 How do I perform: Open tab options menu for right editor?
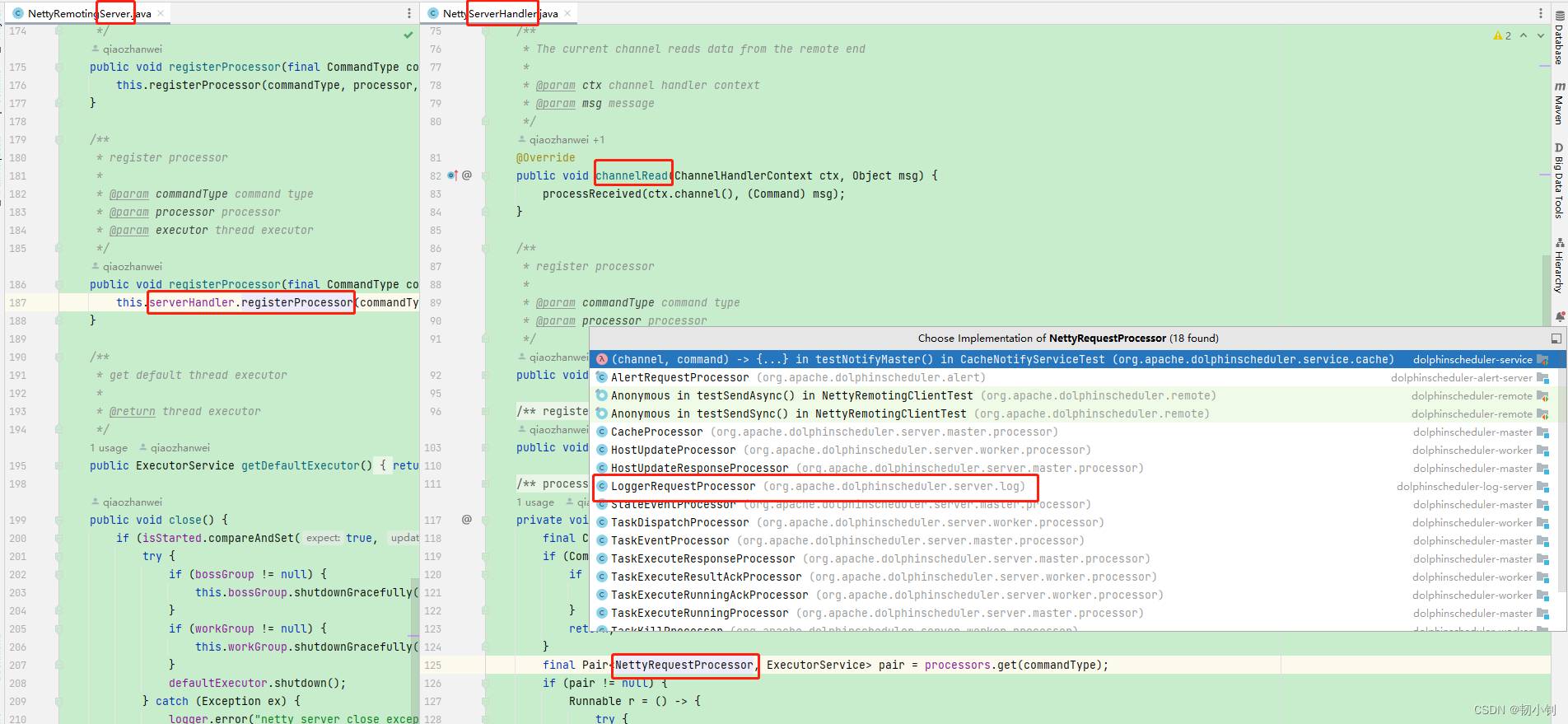pyautogui.click(x=1541, y=13)
